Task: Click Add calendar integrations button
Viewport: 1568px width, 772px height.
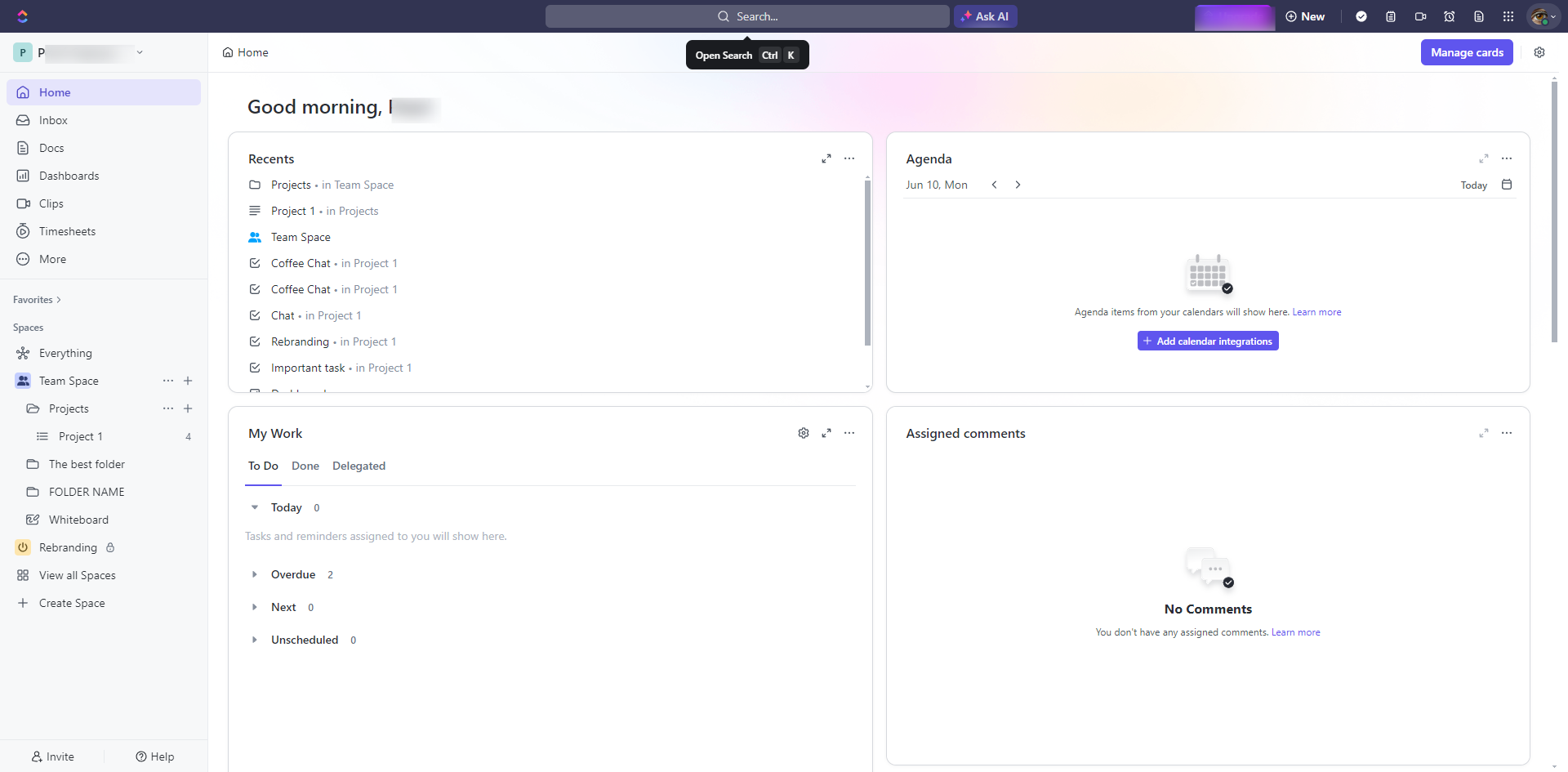Action: click(x=1208, y=341)
